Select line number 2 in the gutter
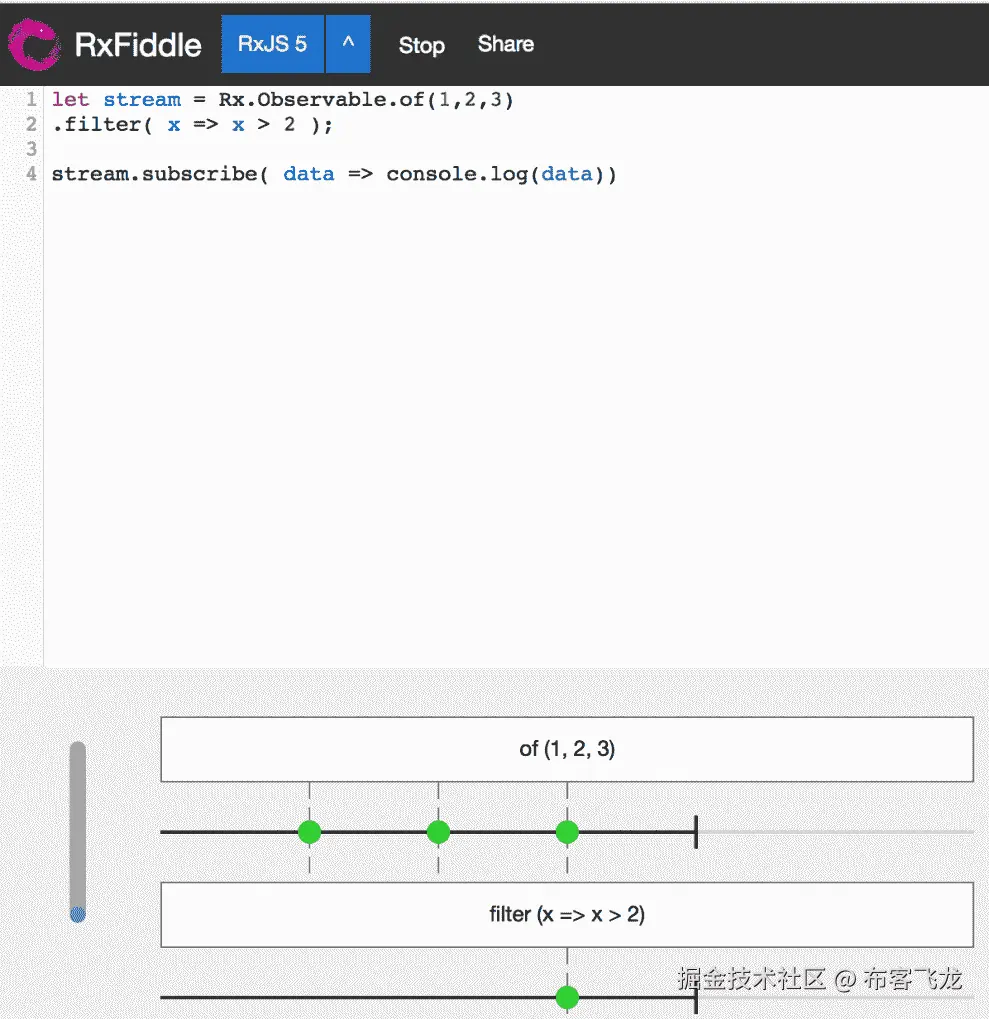The width and height of the screenshot is (989, 1019). pos(31,125)
